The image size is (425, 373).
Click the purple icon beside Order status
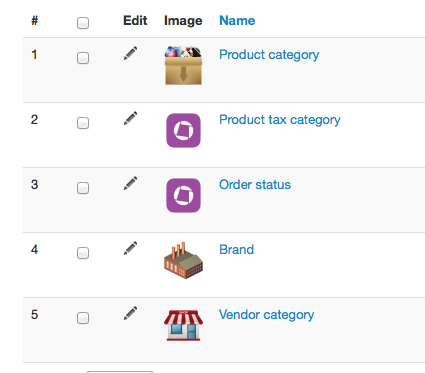pyautogui.click(x=183, y=195)
